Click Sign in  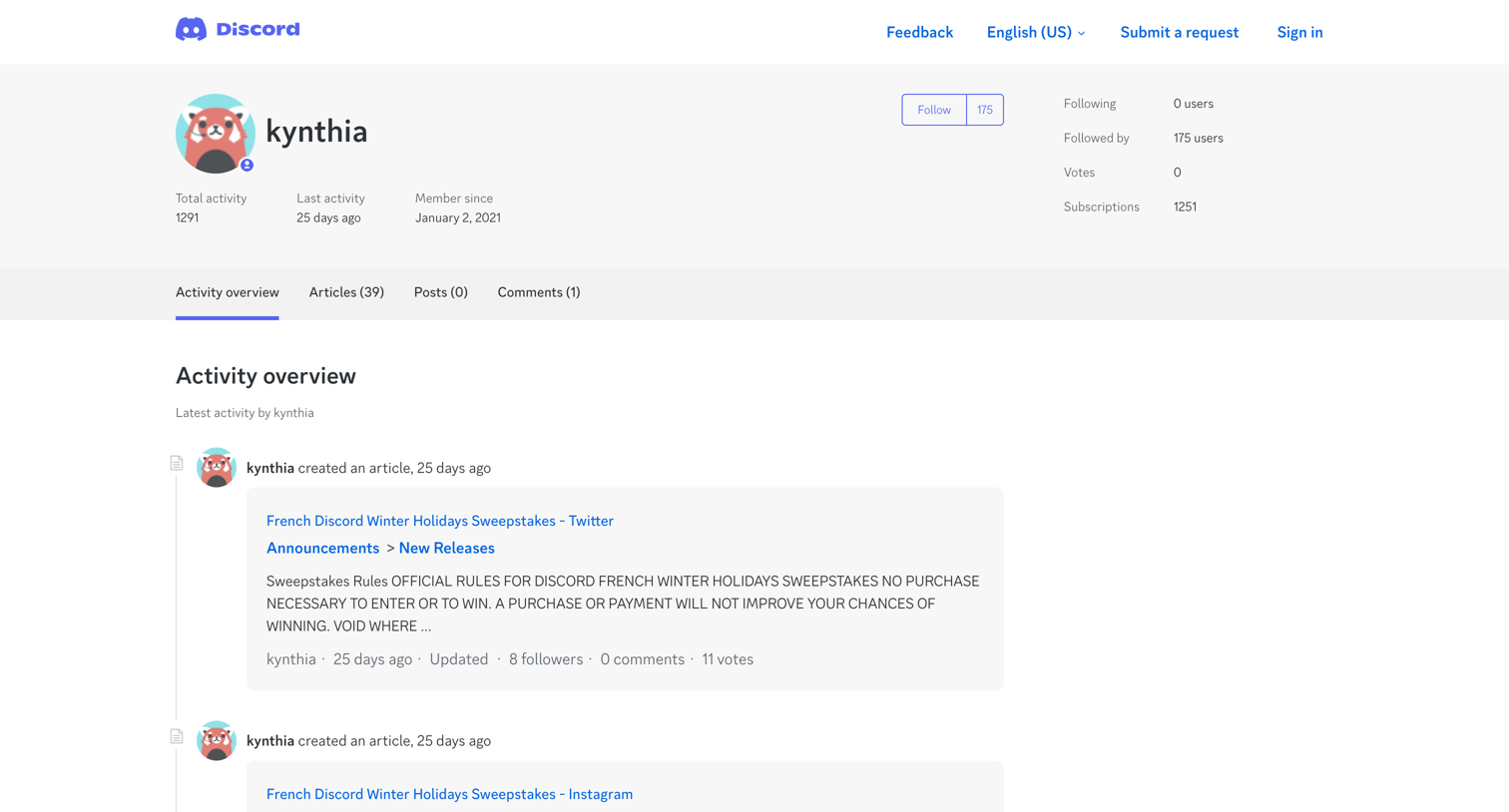(1299, 32)
